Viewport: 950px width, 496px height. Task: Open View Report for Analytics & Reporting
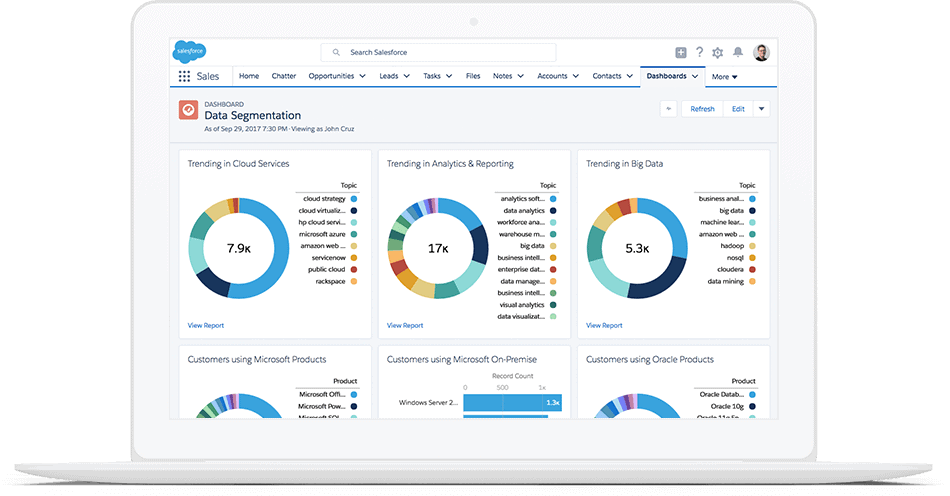(x=405, y=326)
